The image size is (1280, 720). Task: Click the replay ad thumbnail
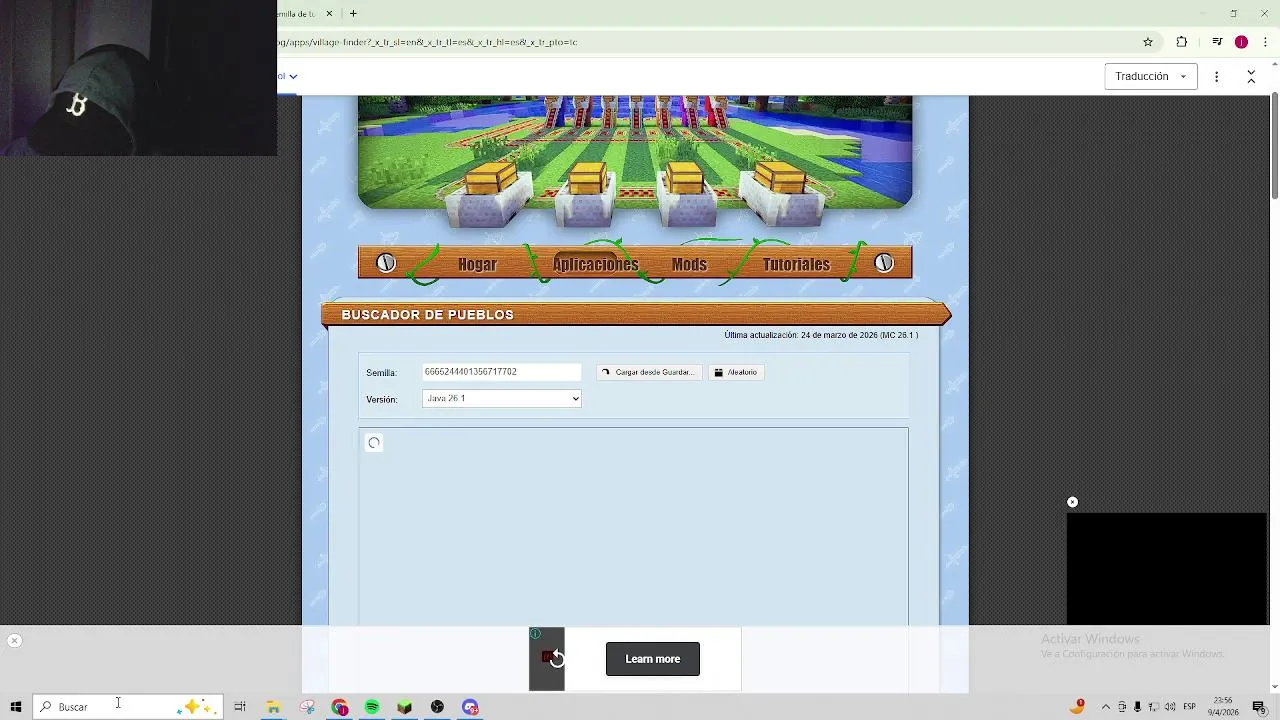[x=547, y=659]
